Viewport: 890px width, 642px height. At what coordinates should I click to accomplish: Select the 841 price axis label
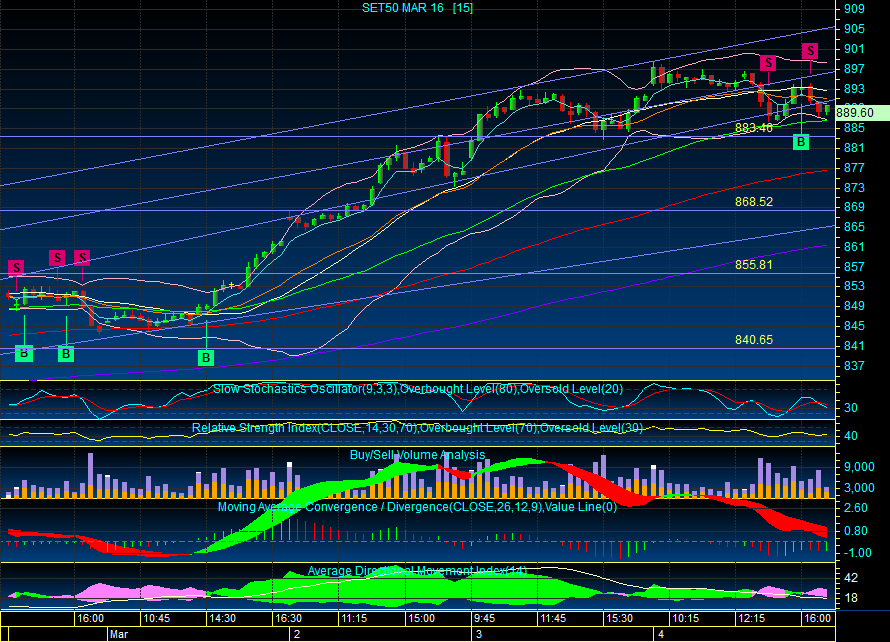(854, 346)
